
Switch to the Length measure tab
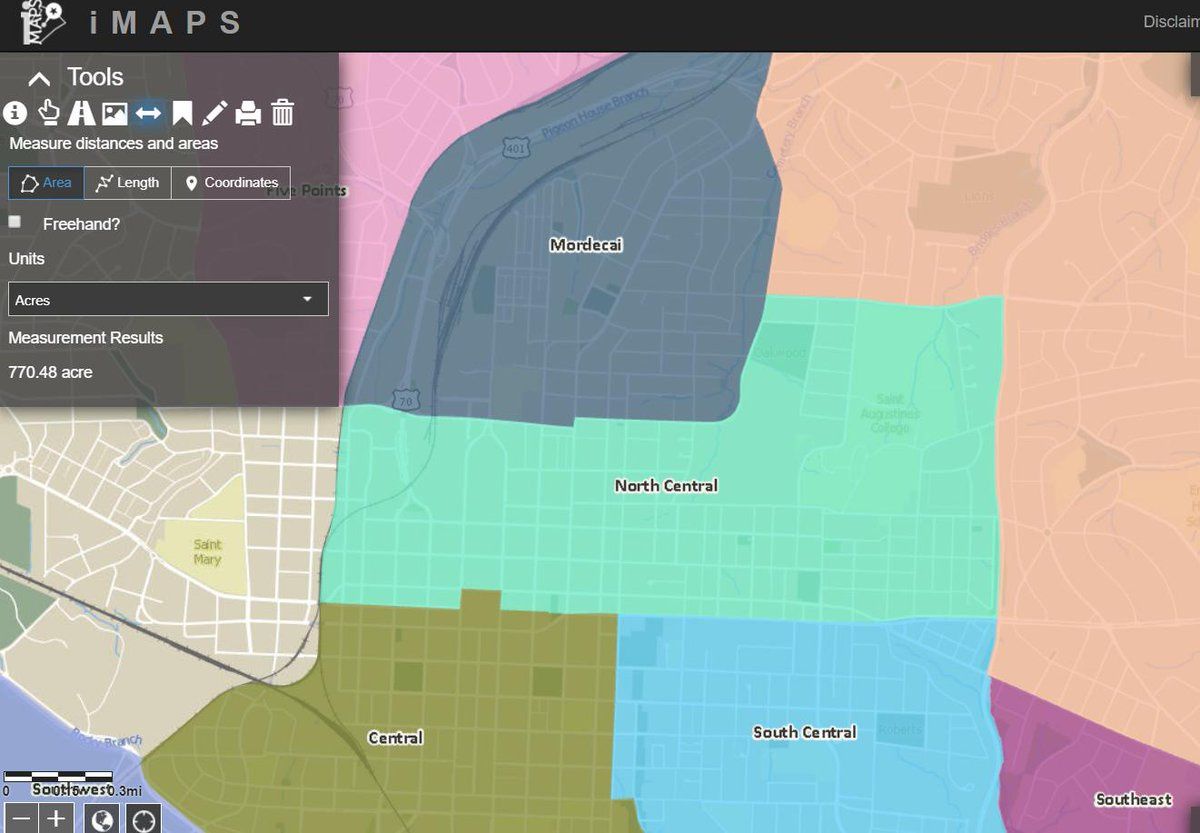tap(128, 183)
